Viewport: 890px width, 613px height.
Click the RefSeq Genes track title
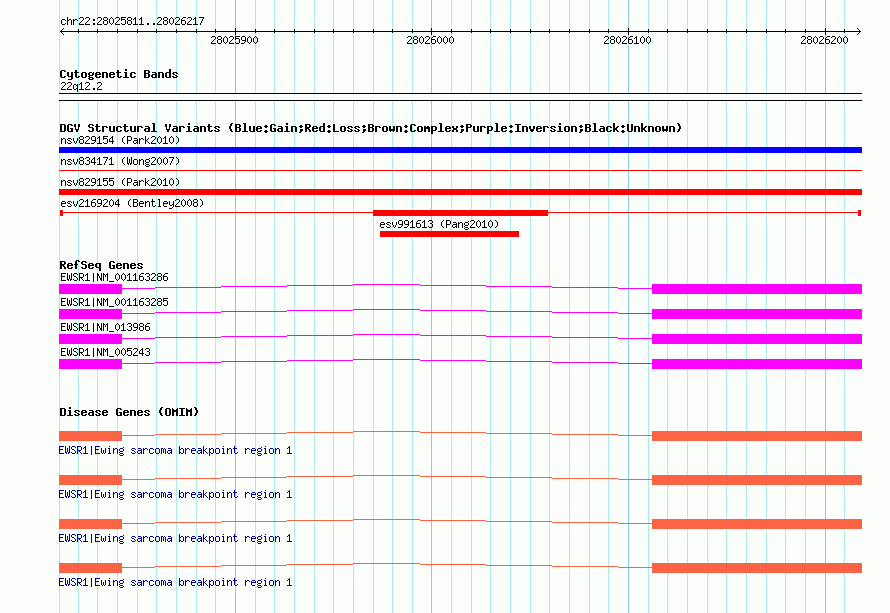pyautogui.click(x=101, y=265)
